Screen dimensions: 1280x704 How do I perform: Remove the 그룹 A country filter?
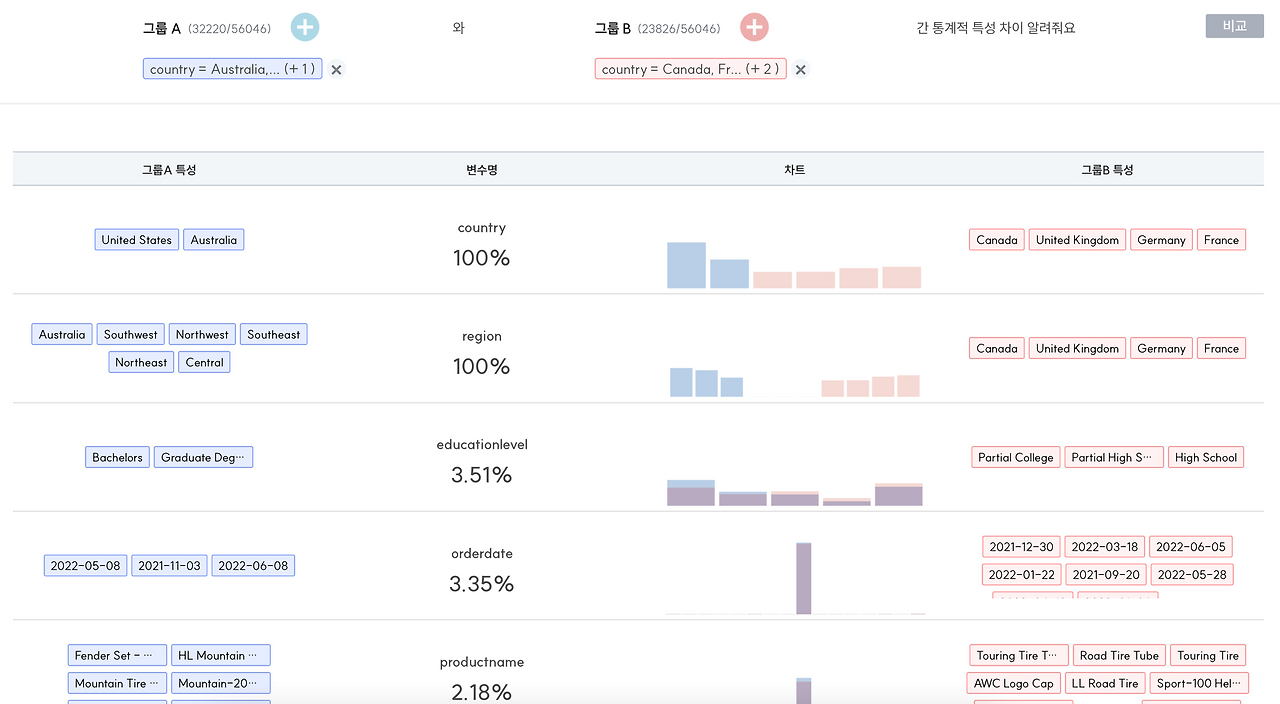pyautogui.click(x=337, y=70)
